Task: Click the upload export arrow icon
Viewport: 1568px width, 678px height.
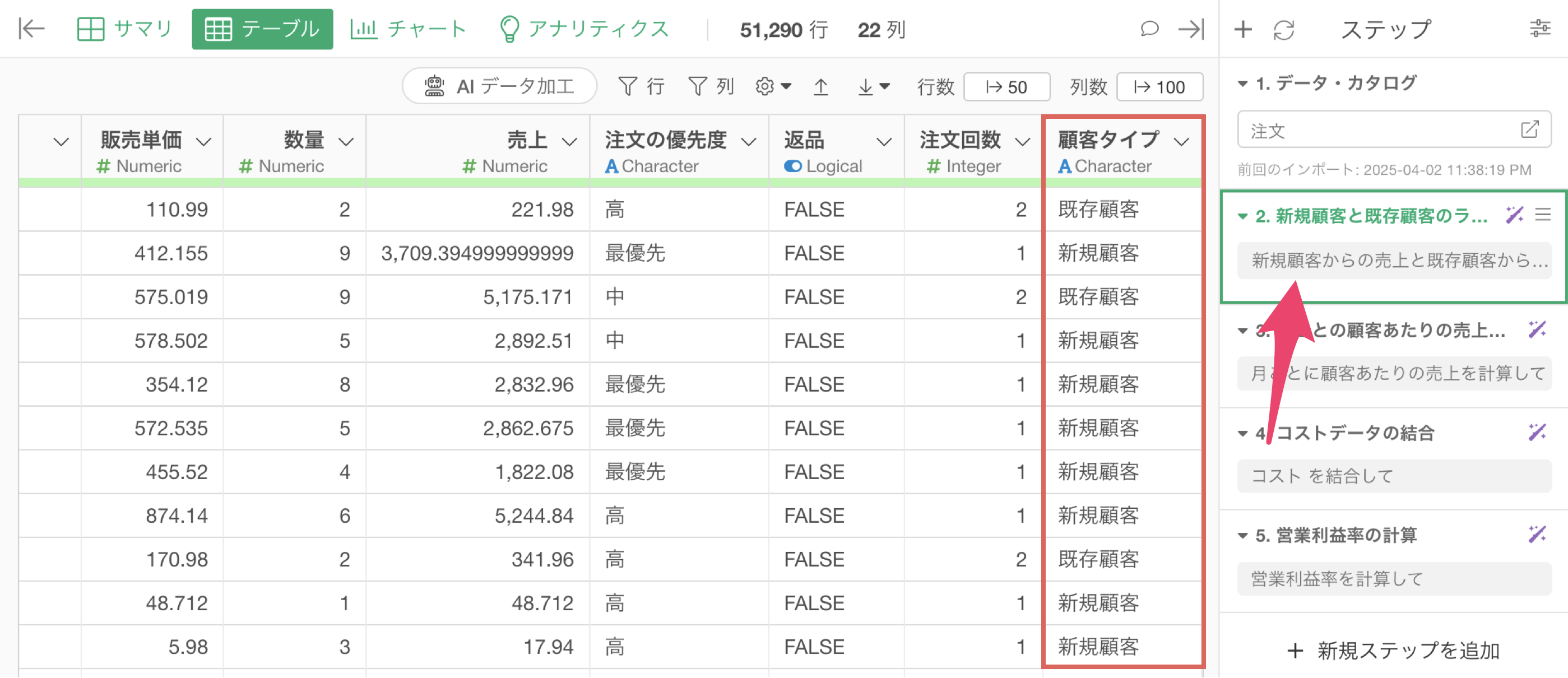Action: [x=820, y=87]
